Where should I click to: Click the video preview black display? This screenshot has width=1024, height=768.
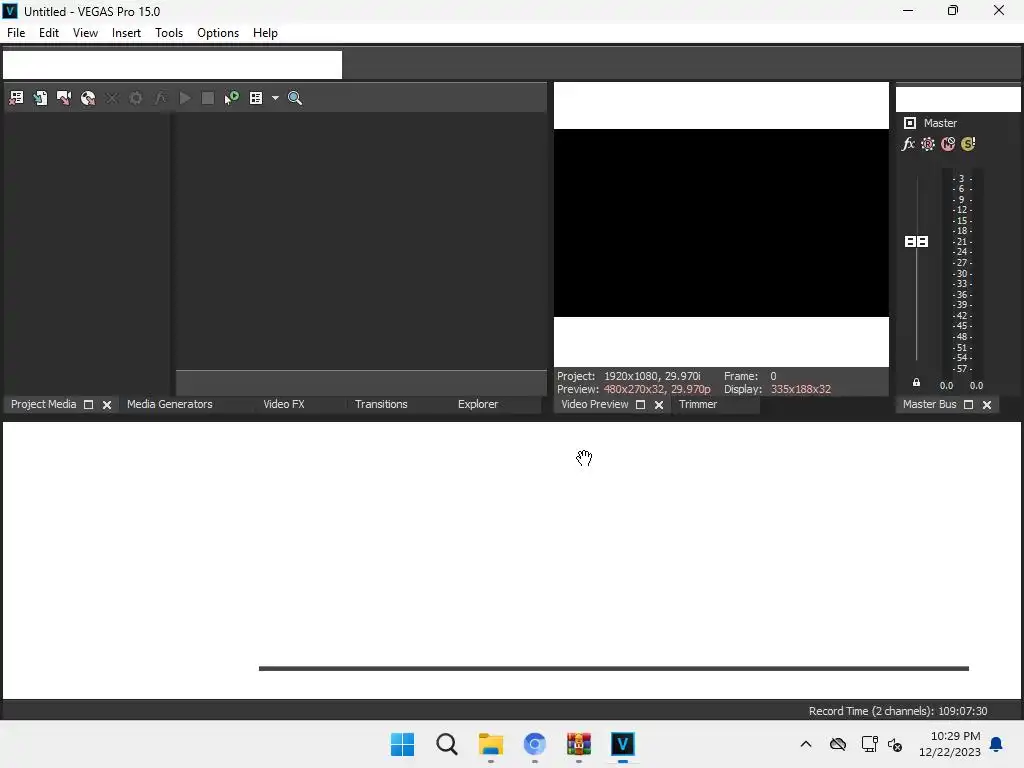coord(721,223)
